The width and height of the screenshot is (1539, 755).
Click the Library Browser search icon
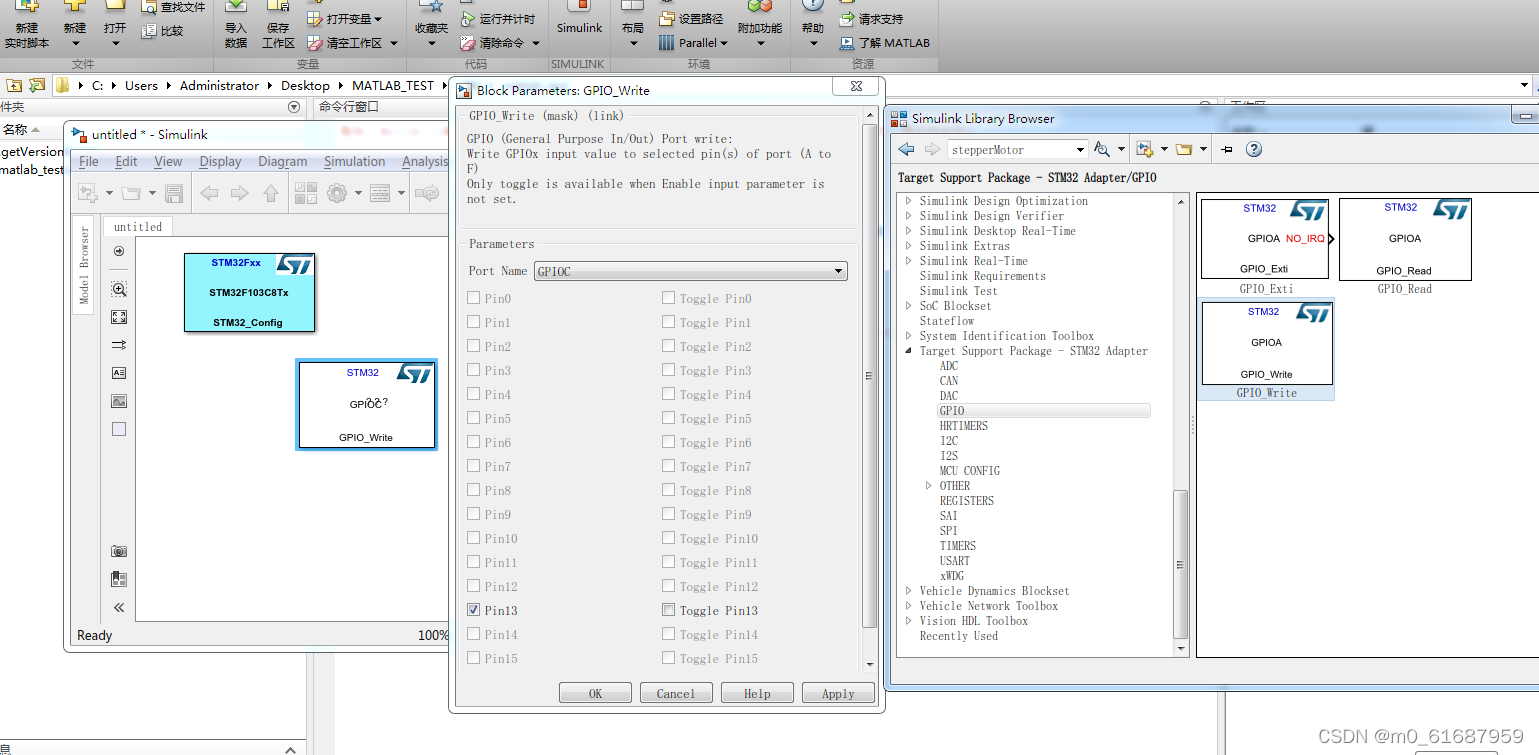click(x=1101, y=149)
